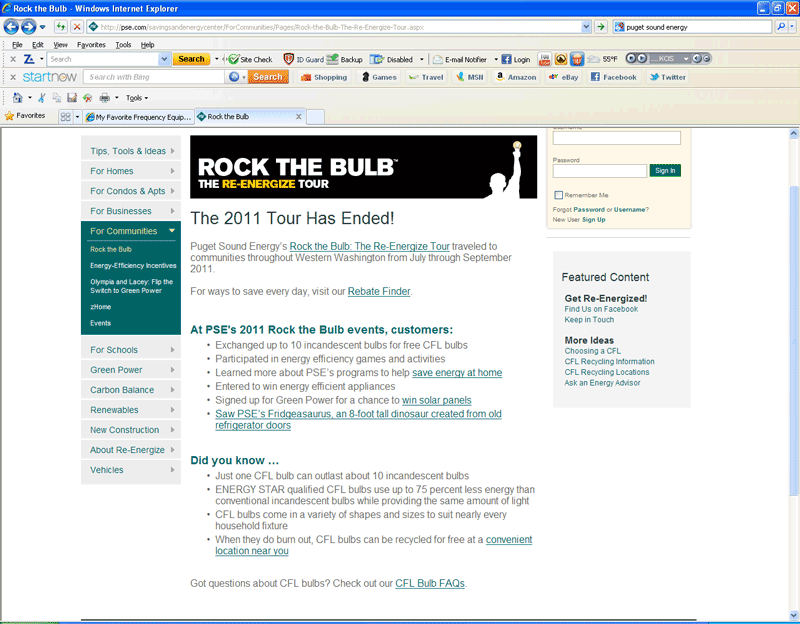Open Amazon shortcut in StartNow toolbar
This screenshot has height=624, width=800.
click(514, 77)
